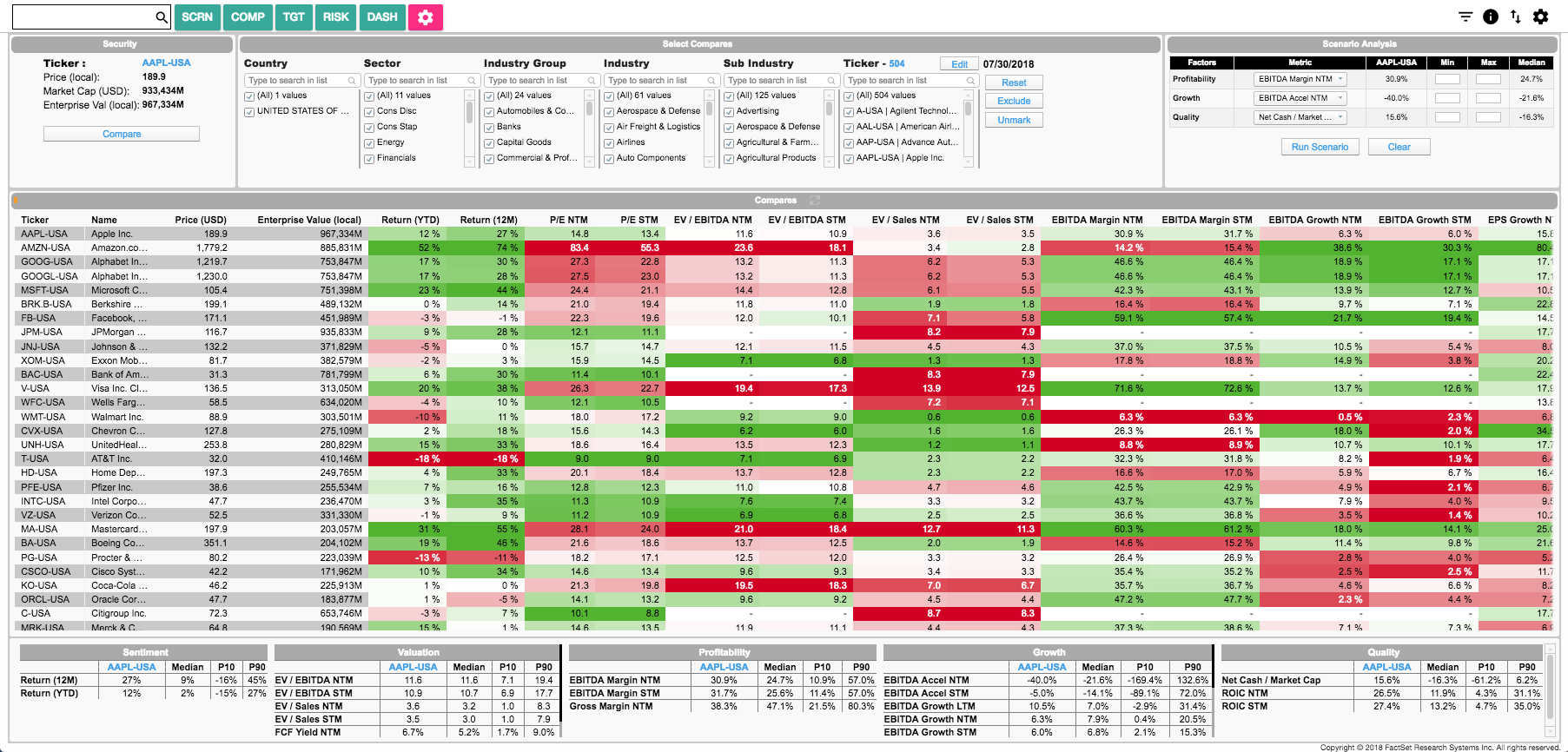Toggle Energy sector checkbox

click(x=369, y=143)
